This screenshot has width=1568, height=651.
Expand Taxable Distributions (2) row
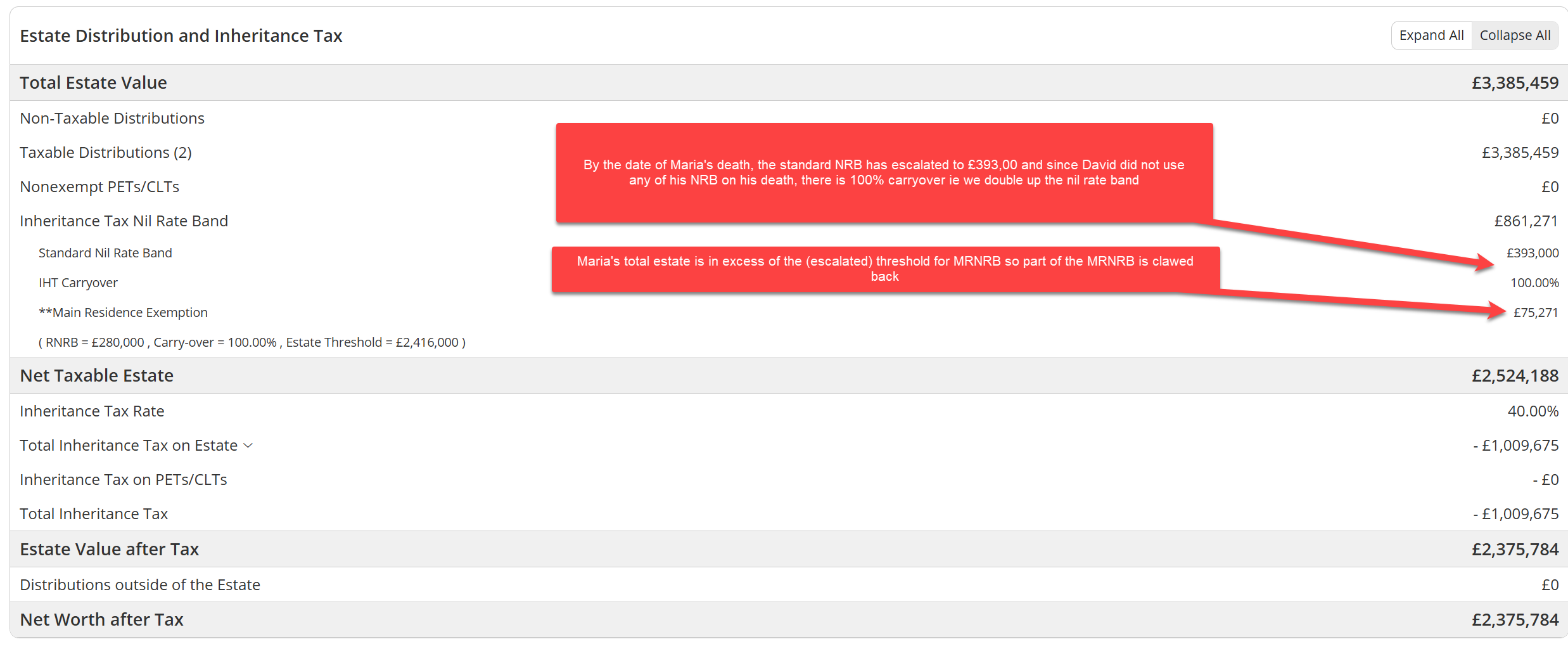click(789, 153)
